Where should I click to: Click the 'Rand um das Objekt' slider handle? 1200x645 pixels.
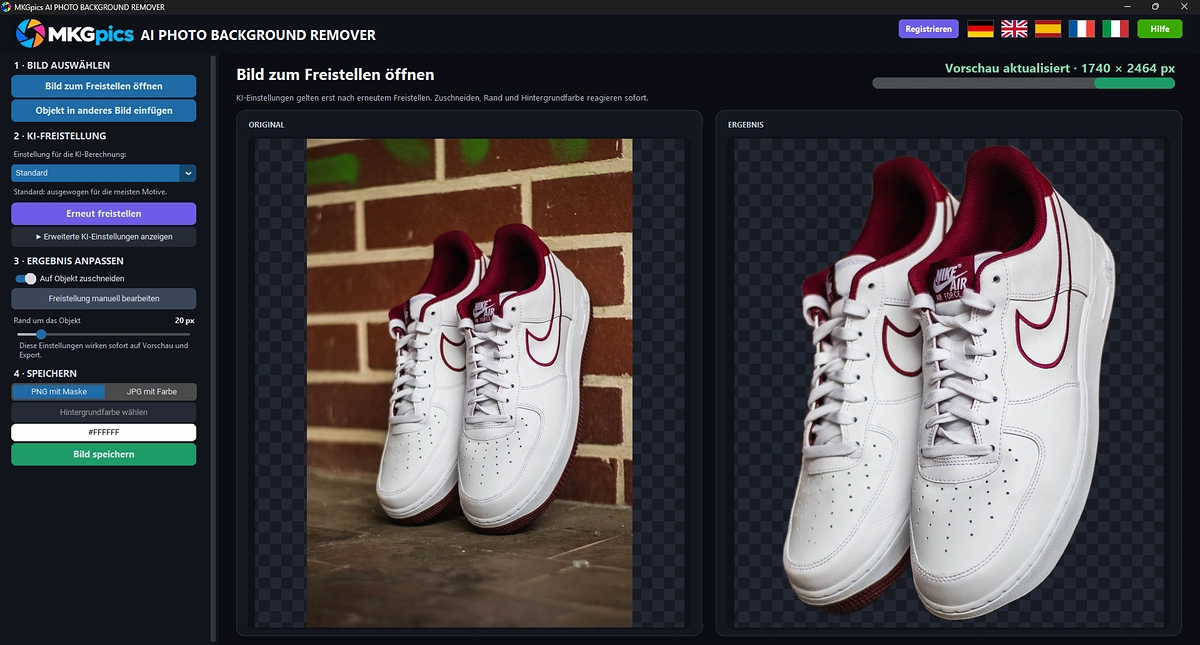(x=40, y=334)
